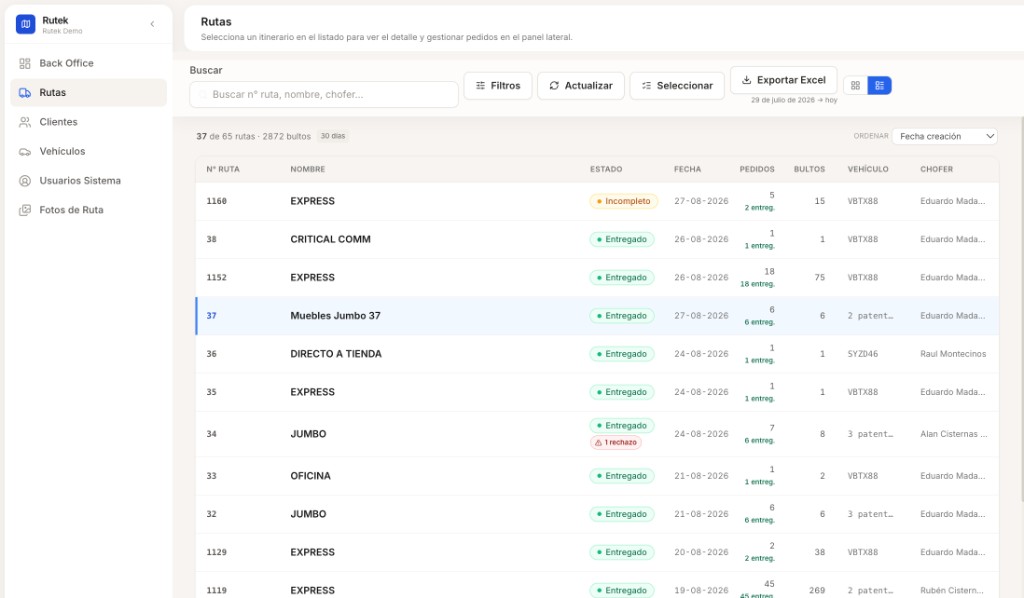The height and width of the screenshot is (598, 1024).
Task: Collapse the sidebar with the chevron arrow
Action: (x=152, y=24)
